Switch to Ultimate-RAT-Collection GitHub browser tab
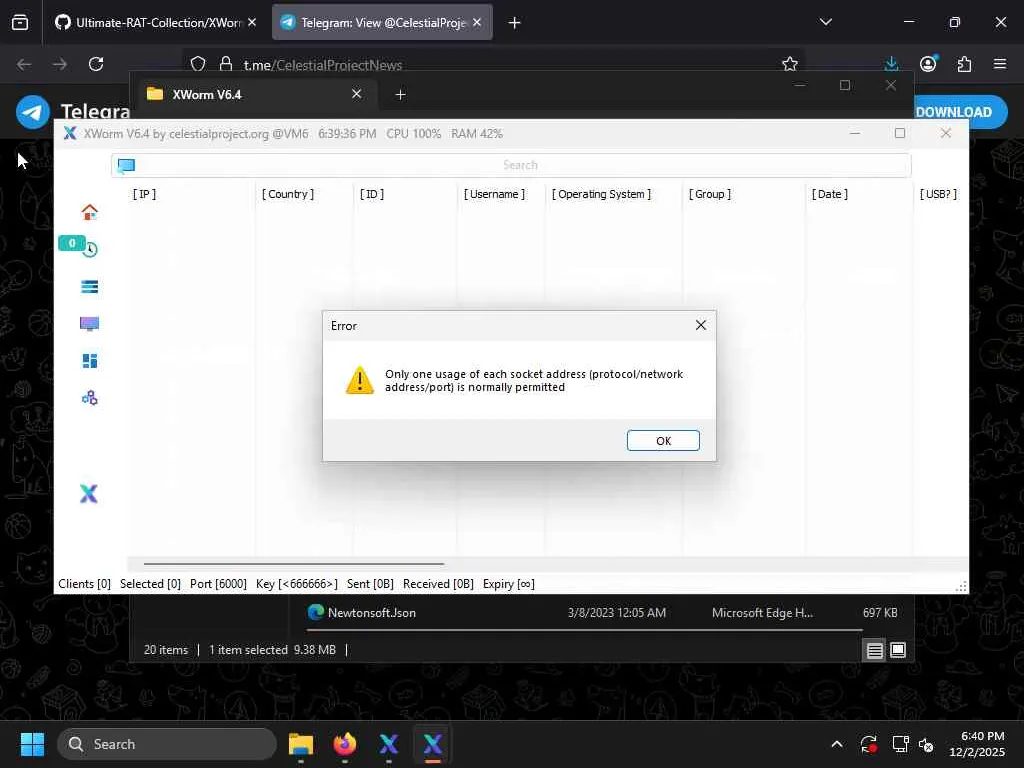Viewport: 1024px width, 768px height. [x=155, y=23]
